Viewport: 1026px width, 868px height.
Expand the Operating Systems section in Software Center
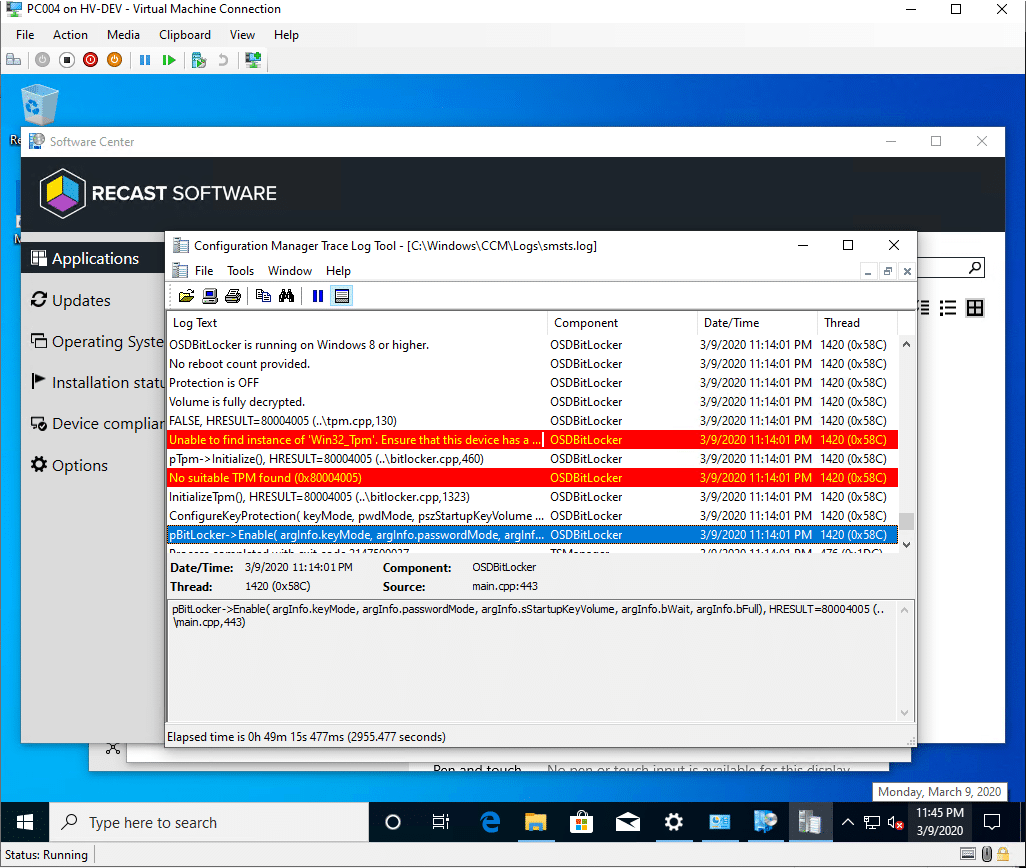tap(97, 341)
